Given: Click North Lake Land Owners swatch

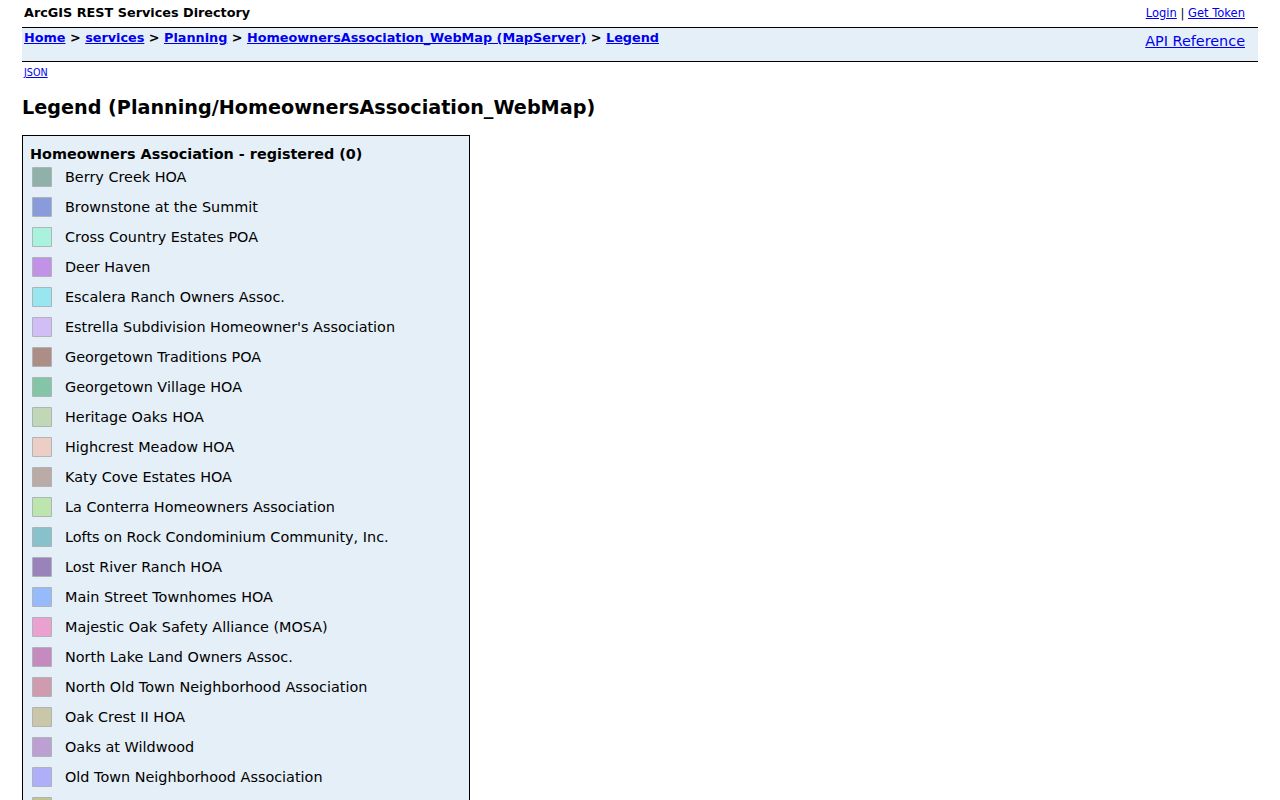Looking at the screenshot, I should click(x=42, y=657).
